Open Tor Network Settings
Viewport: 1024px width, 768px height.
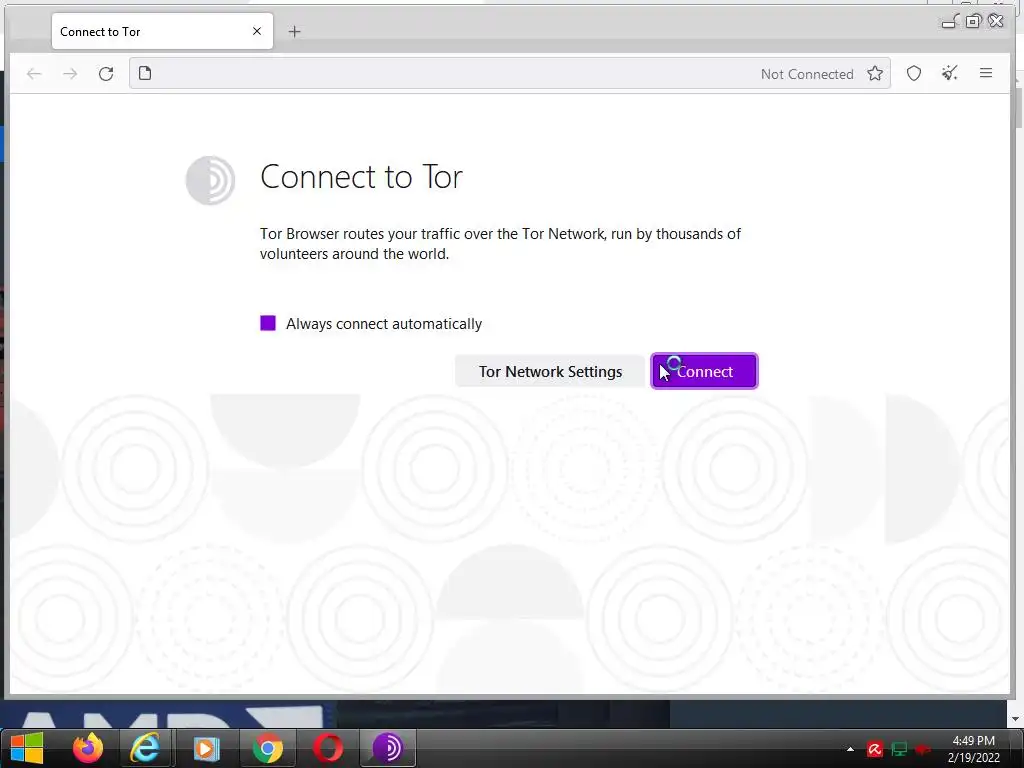click(550, 371)
